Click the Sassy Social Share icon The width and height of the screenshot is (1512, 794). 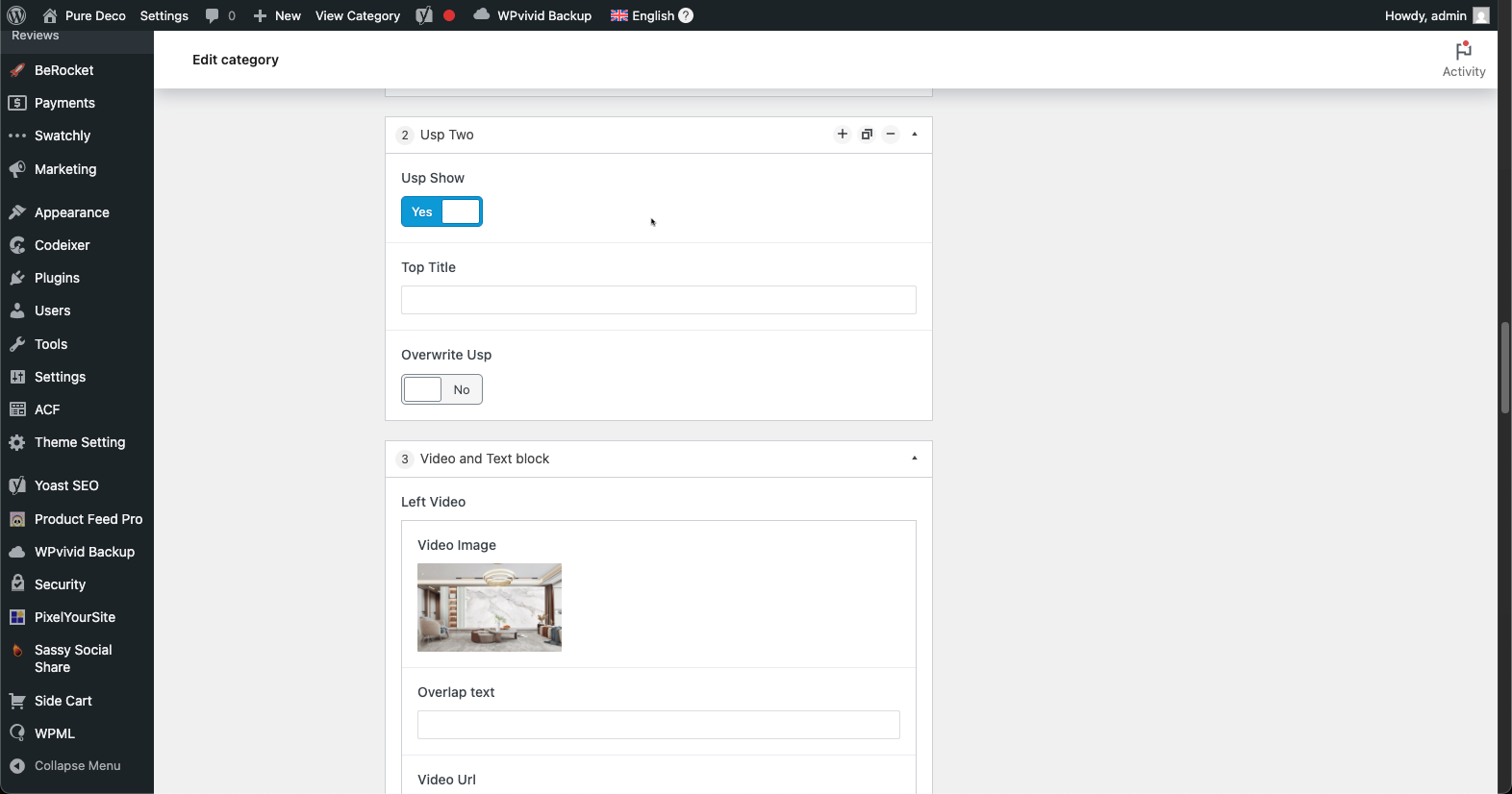[x=17, y=651]
